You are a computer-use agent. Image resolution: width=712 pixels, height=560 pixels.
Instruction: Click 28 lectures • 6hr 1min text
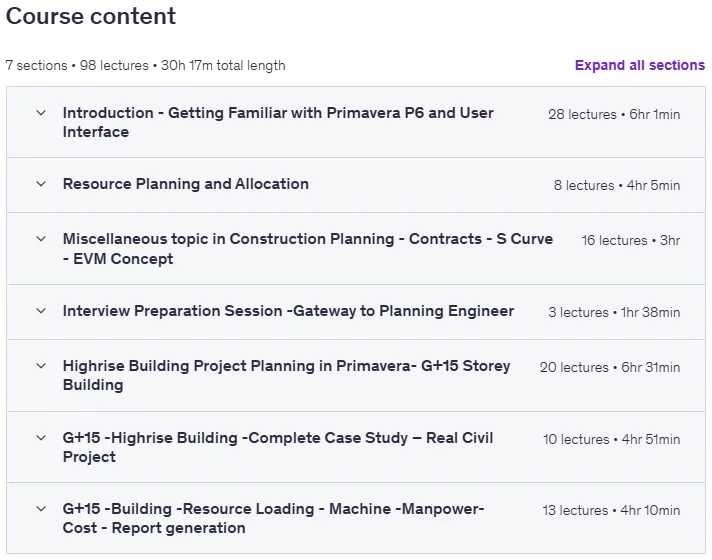coord(614,114)
